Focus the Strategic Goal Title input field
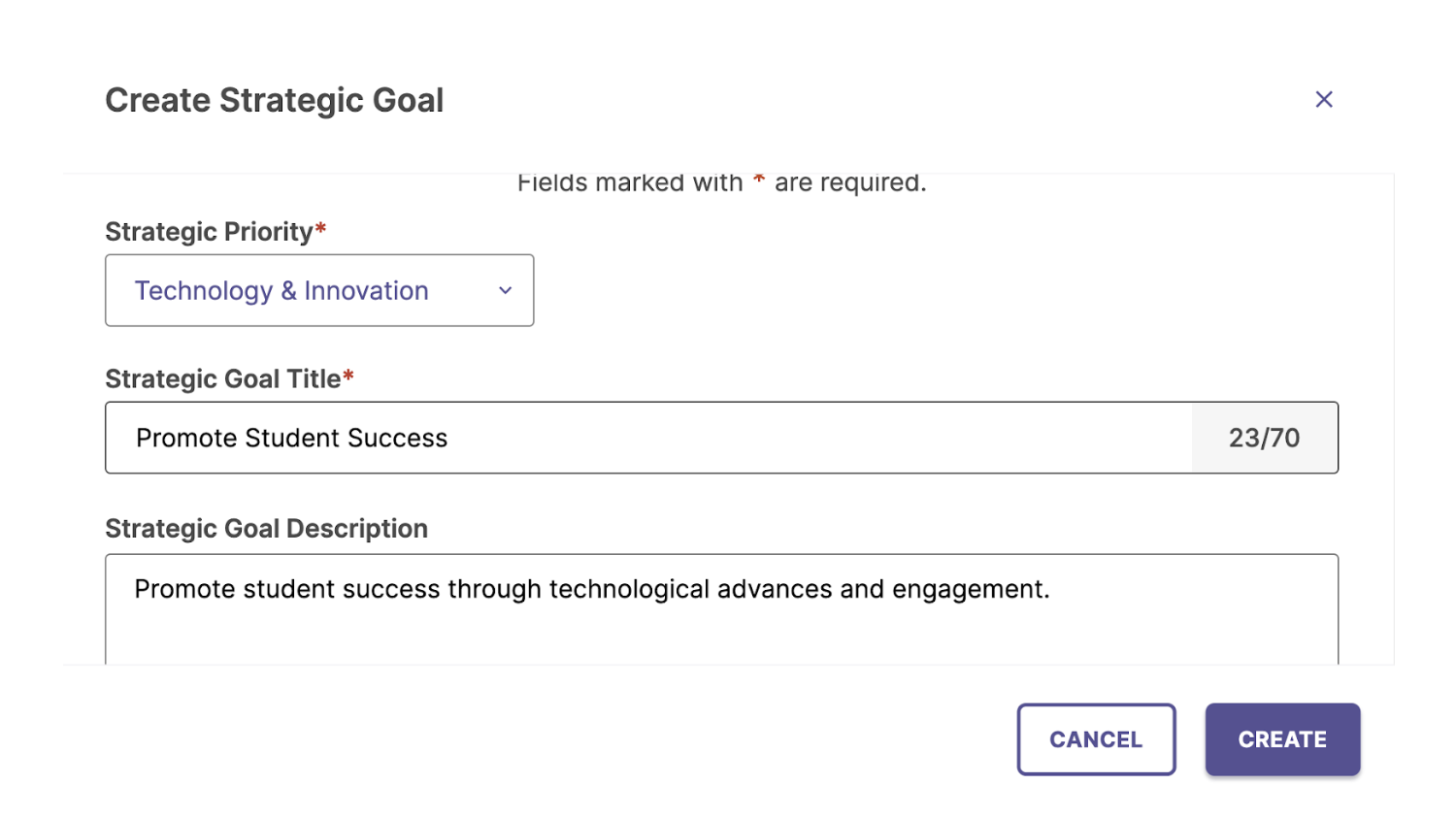The height and width of the screenshot is (817, 1456). (648, 438)
